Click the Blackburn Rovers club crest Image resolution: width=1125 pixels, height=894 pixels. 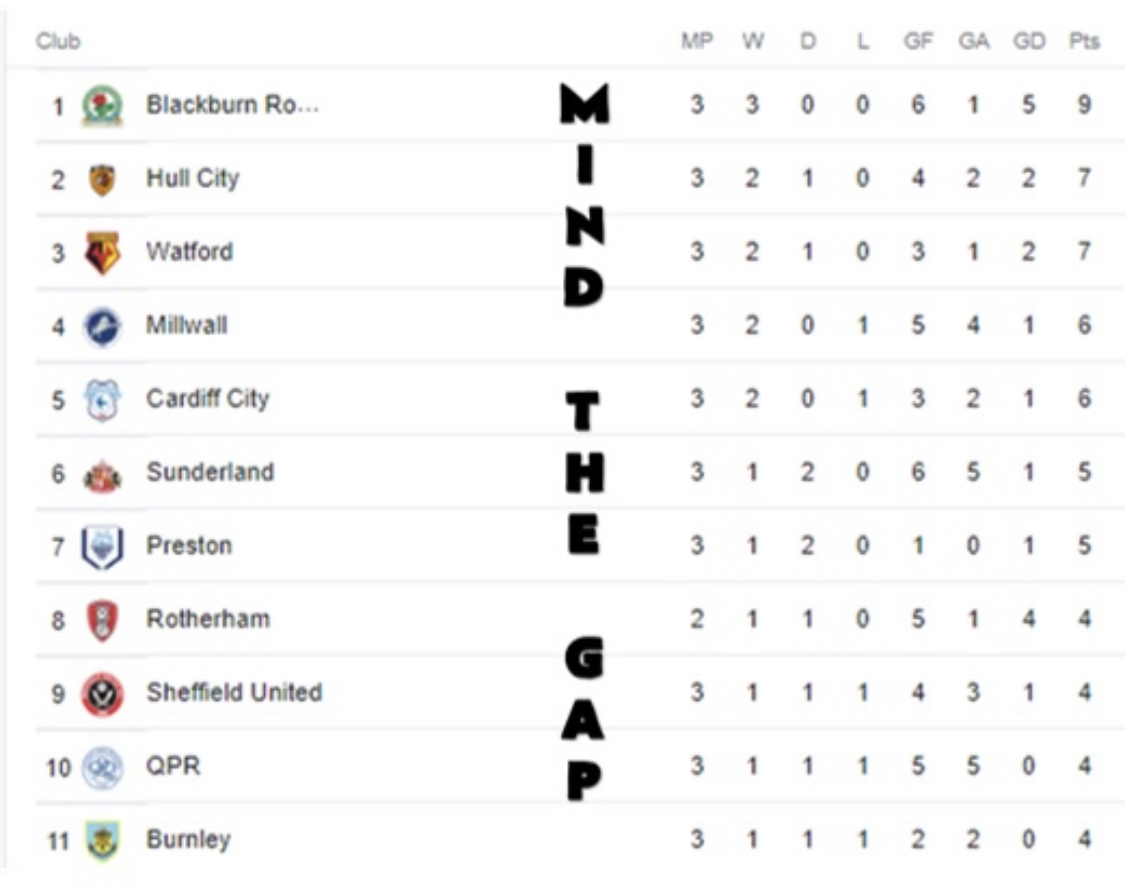[102, 105]
